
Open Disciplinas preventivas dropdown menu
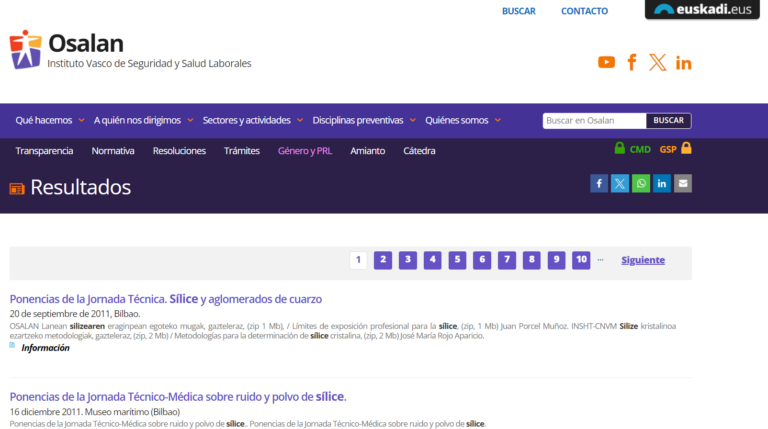click(x=364, y=120)
